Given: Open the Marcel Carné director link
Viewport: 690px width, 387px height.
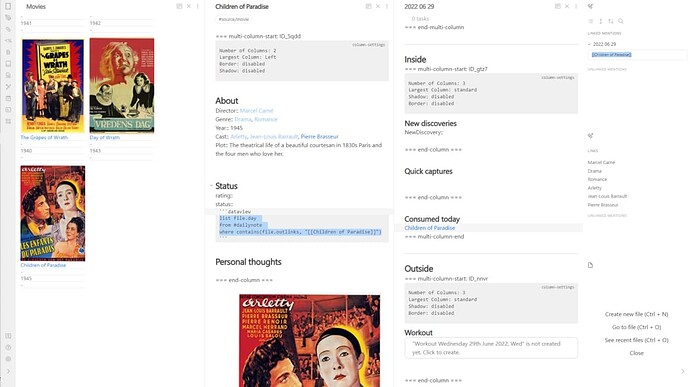Looking at the screenshot, I should coord(257,111).
